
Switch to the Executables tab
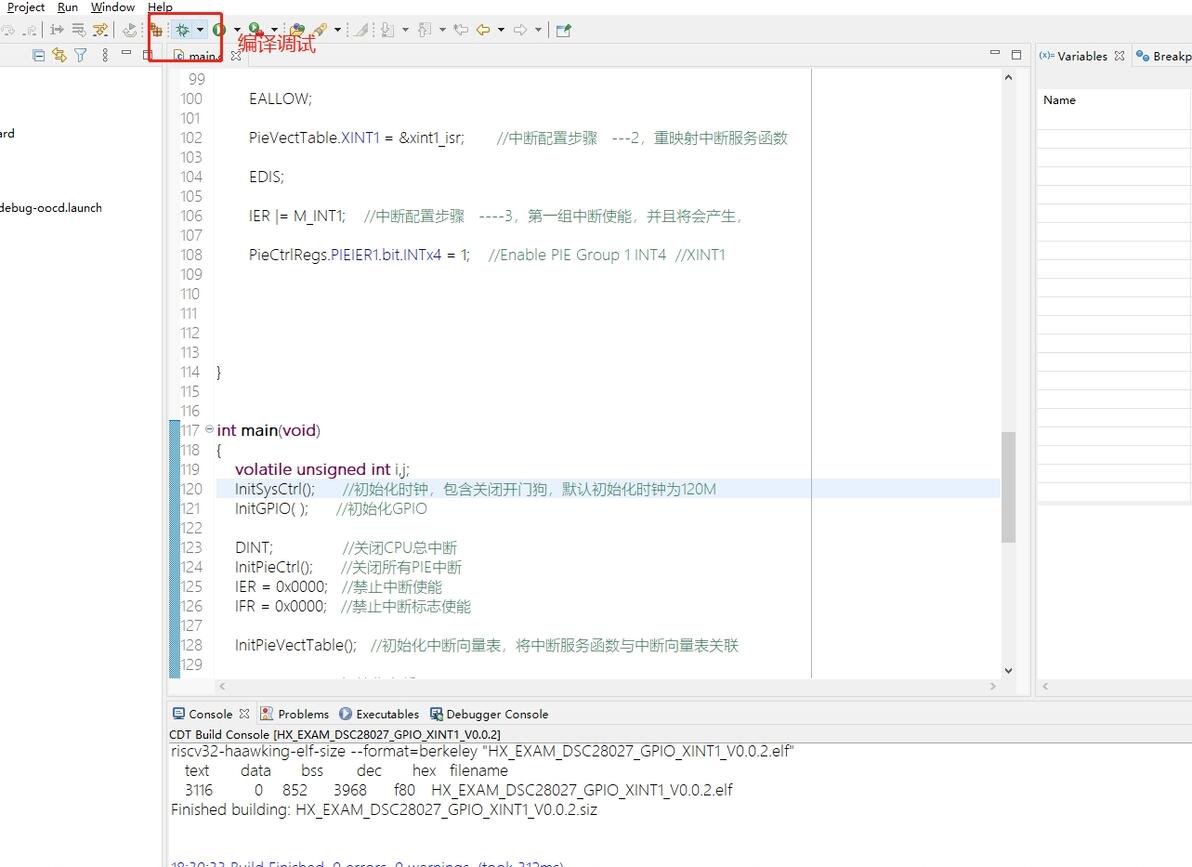pos(379,713)
